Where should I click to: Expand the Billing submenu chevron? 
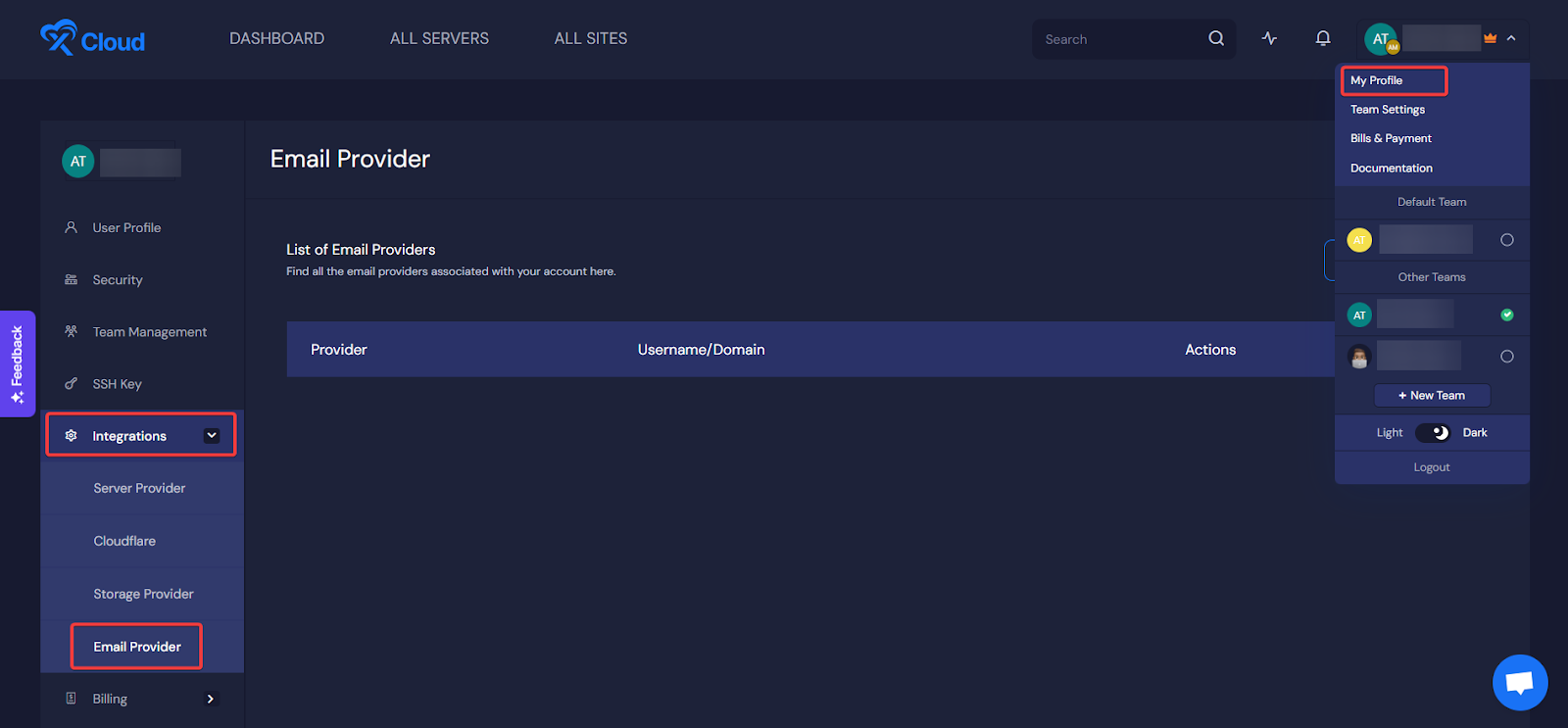click(210, 699)
